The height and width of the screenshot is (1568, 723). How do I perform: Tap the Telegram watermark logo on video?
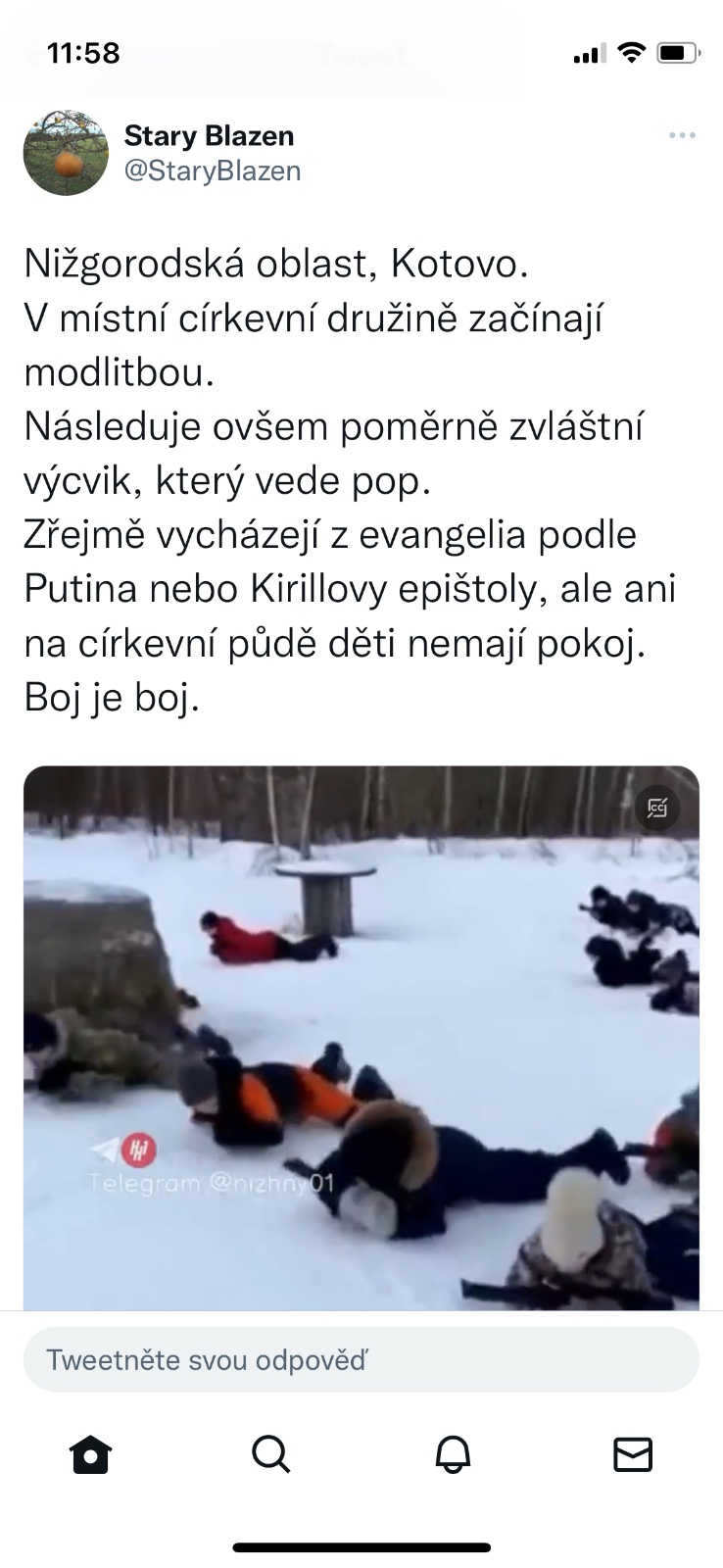(124, 1149)
